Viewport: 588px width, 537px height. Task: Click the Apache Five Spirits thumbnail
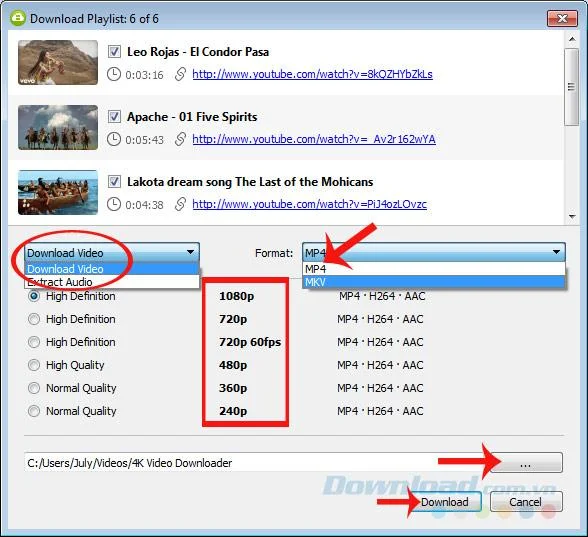58,128
